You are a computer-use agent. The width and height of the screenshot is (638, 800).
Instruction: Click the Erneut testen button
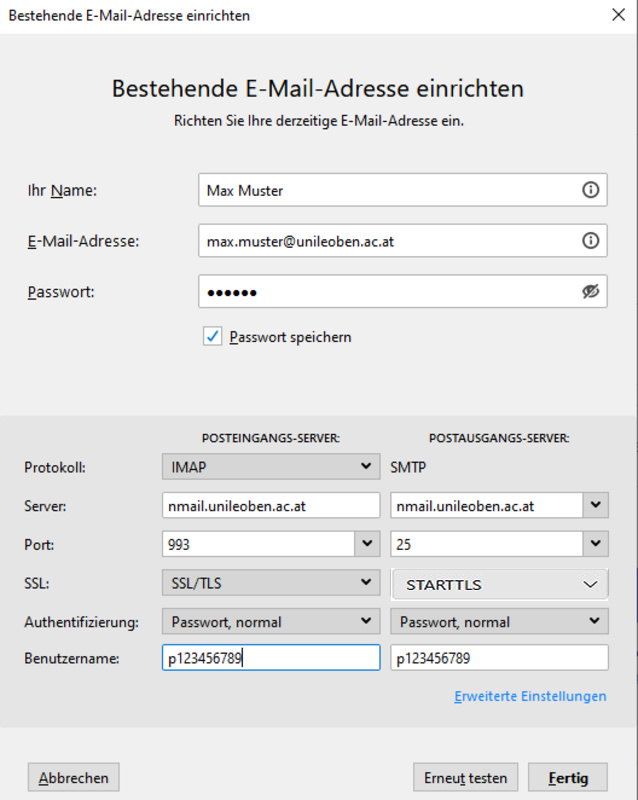466,777
